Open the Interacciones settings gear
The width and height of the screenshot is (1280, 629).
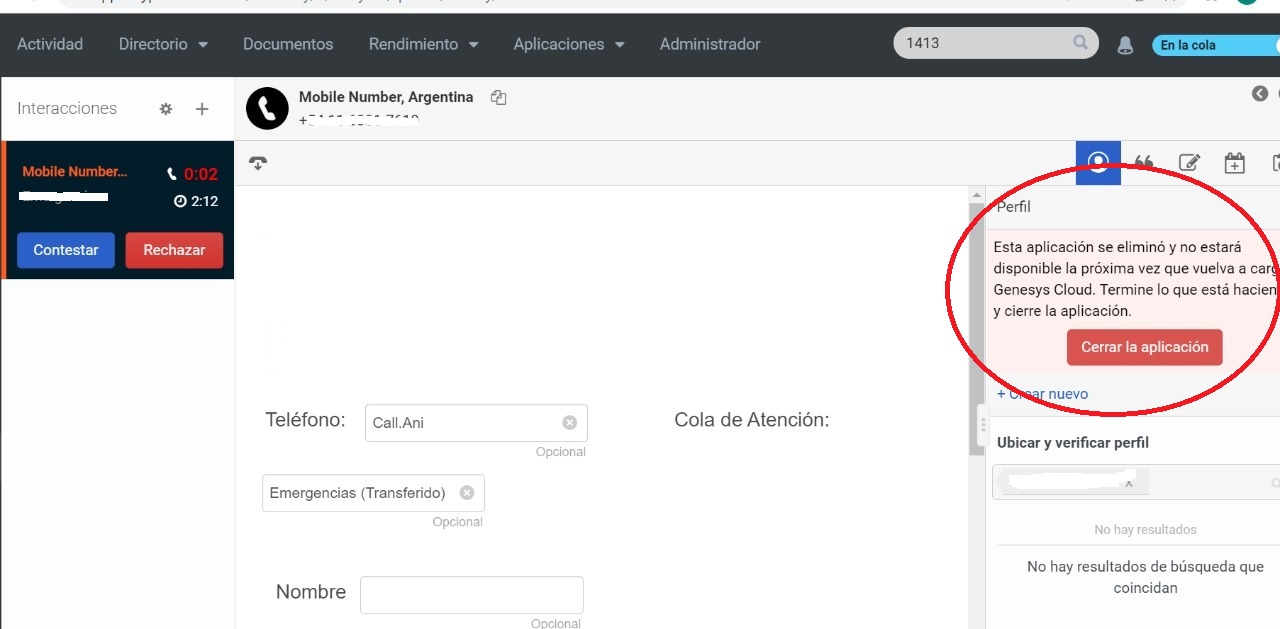click(165, 109)
